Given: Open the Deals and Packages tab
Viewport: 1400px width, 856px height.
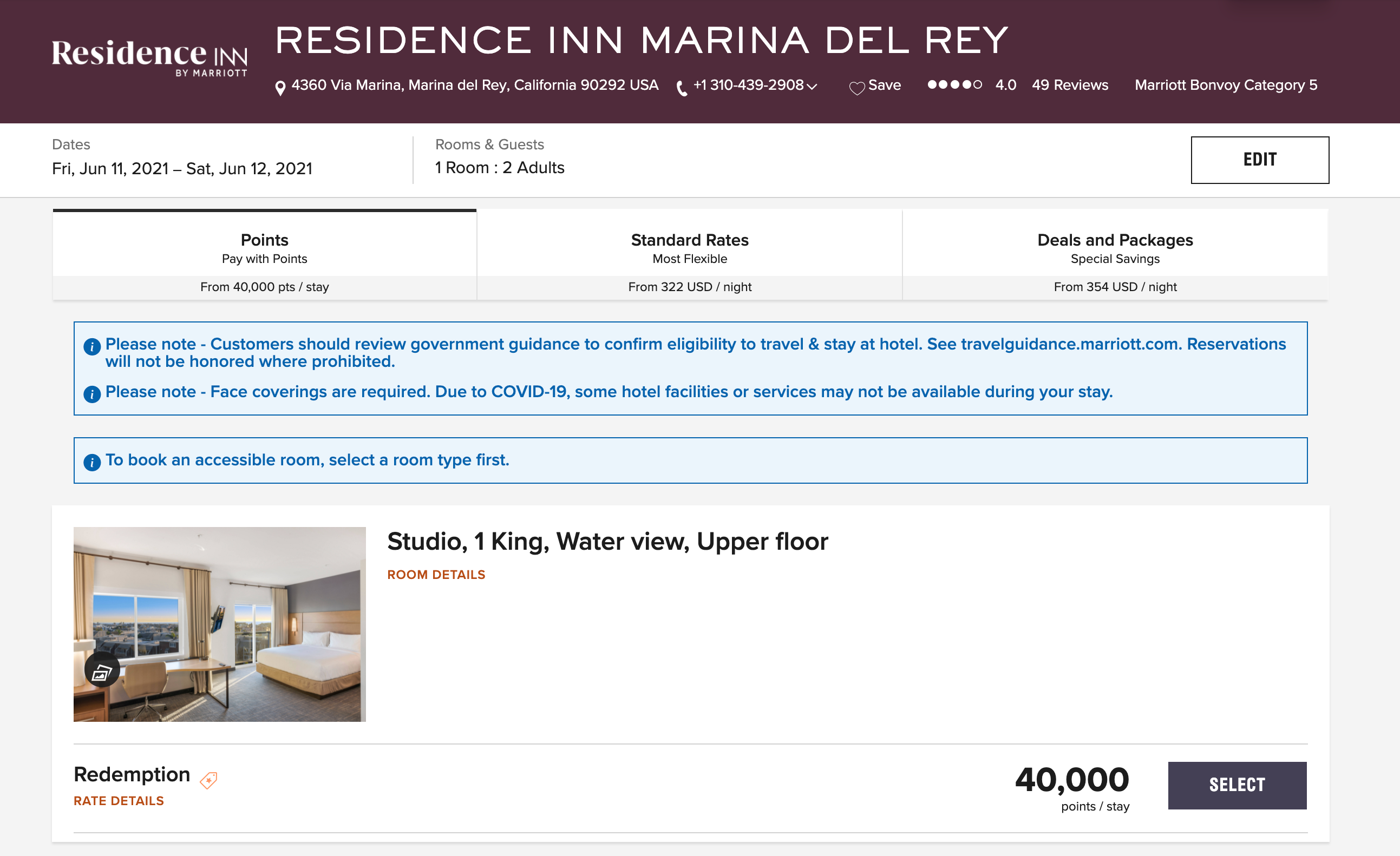Looking at the screenshot, I should tap(1115, 254).
